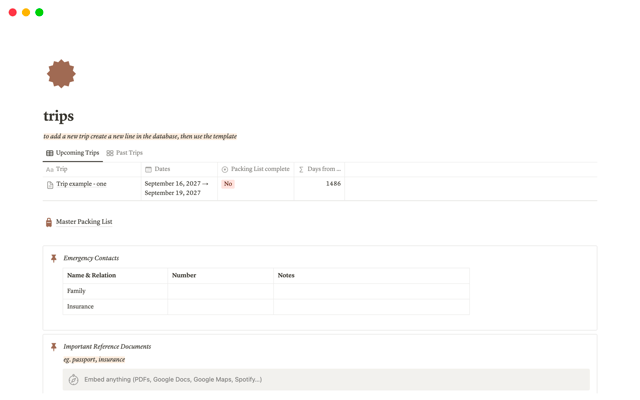Click the calendar icon in Dates header

click(x=149, y=170)
